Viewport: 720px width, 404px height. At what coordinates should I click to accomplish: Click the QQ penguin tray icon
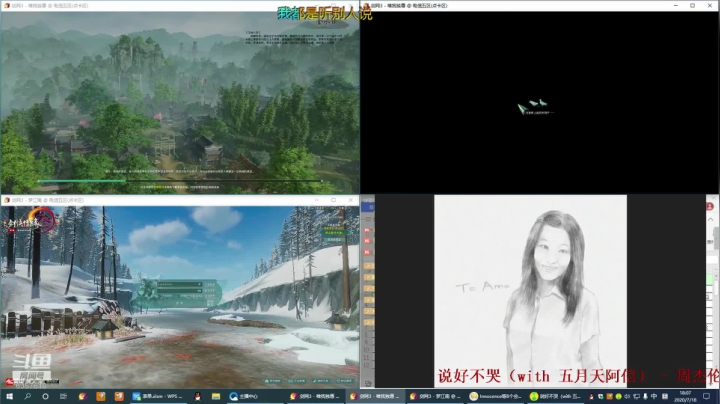click(x=591, y=397)
